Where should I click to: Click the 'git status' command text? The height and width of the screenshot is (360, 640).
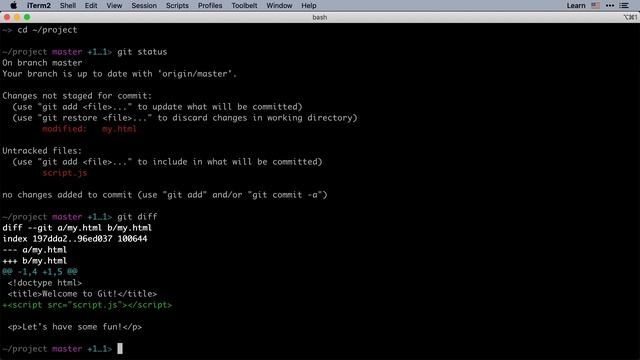pos(142,52)
